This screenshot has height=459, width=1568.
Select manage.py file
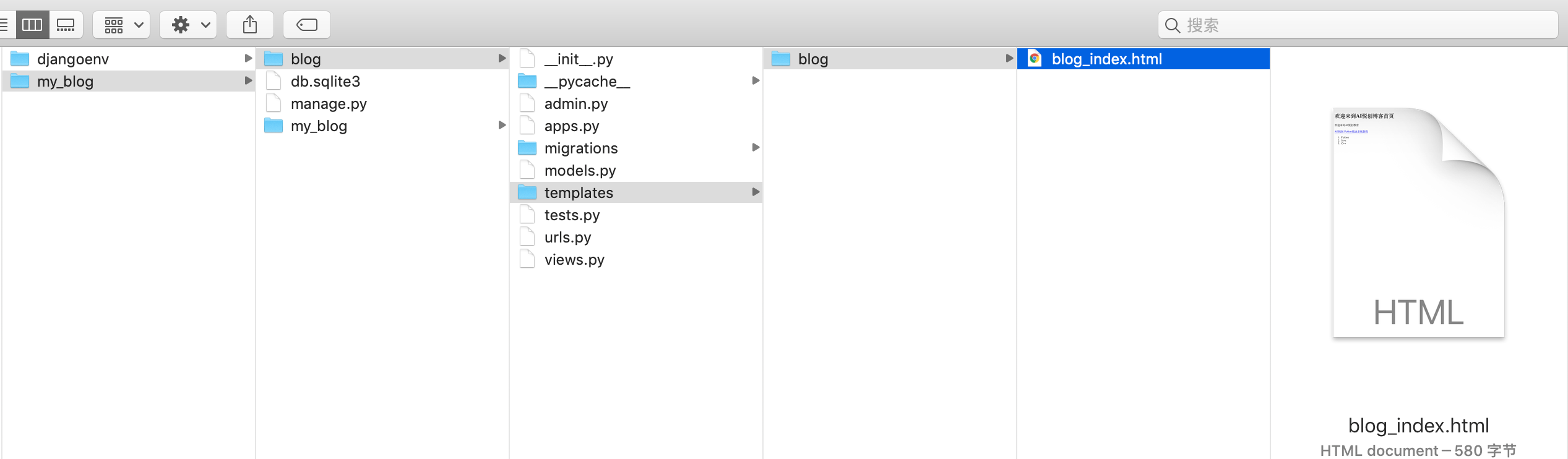382,103
